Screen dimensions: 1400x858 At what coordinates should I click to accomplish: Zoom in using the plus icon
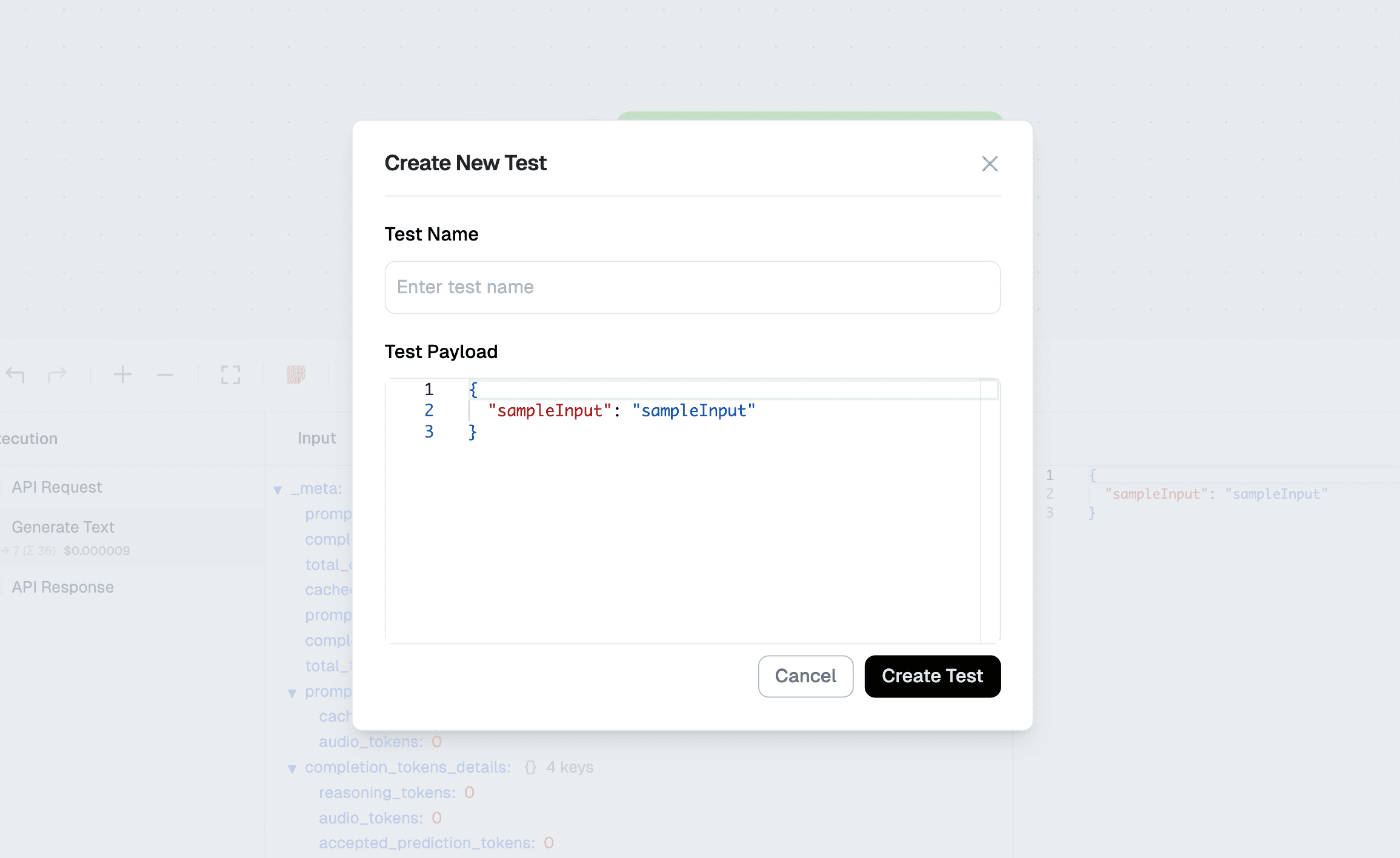122,374
